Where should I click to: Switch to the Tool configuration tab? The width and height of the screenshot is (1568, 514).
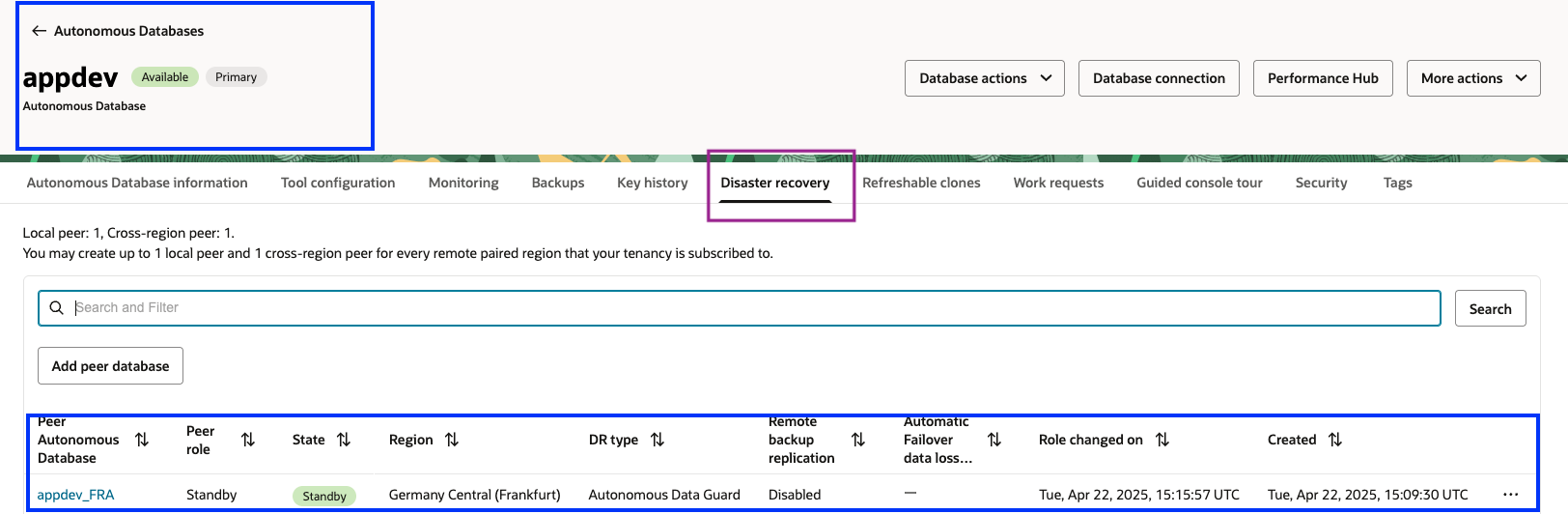point(338,183)
